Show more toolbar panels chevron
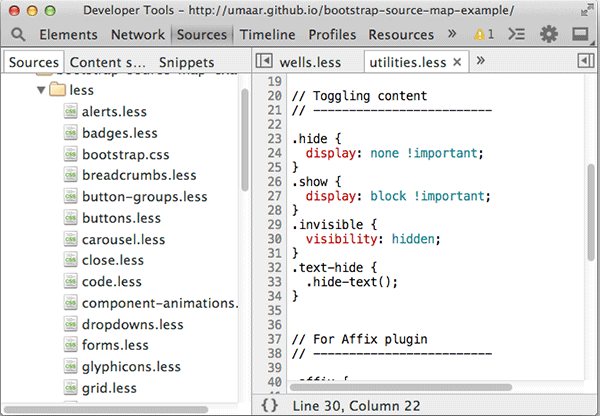 (452, 34)
